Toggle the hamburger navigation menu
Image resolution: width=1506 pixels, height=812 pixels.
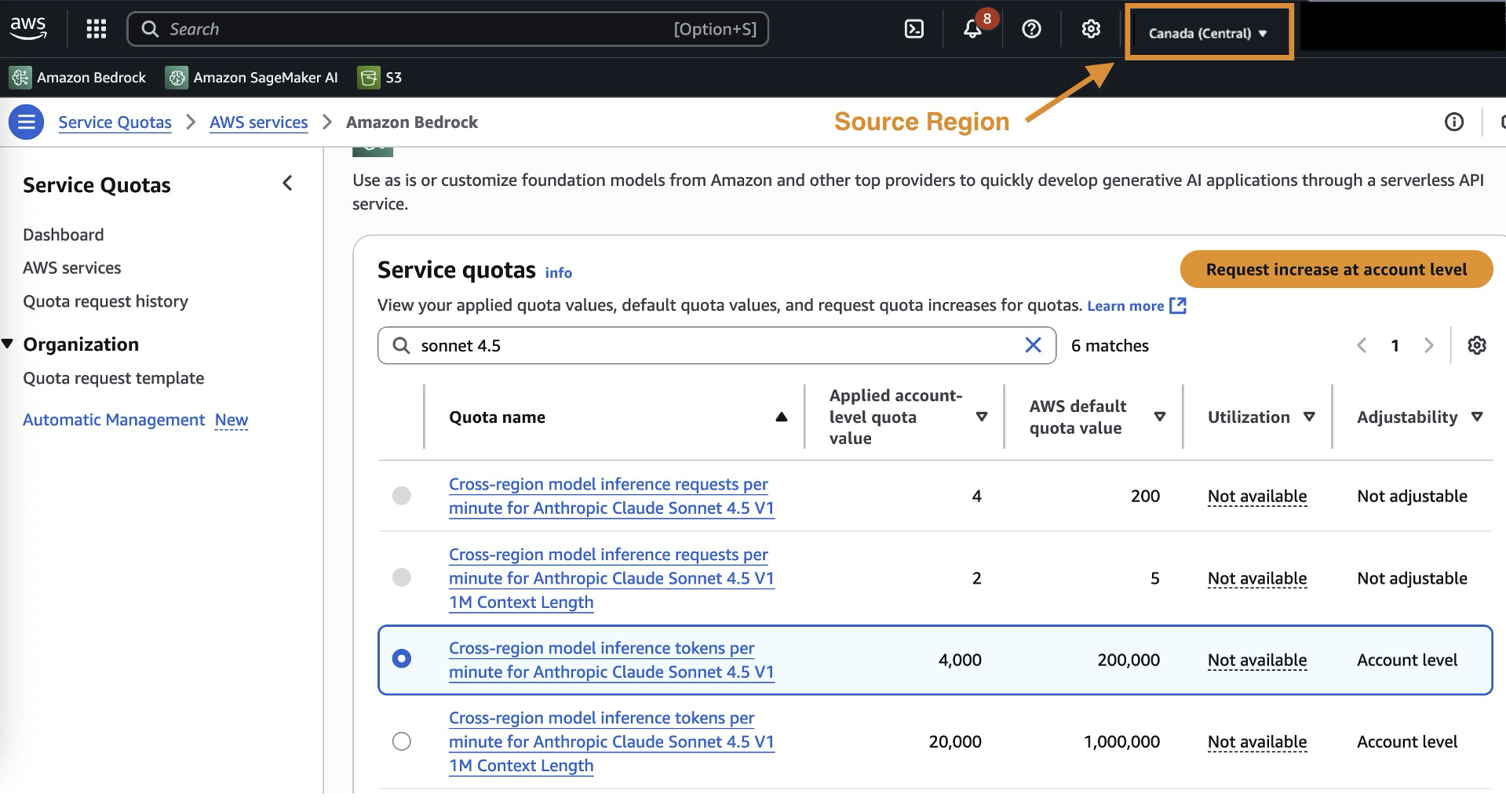(x=26, y=122)
